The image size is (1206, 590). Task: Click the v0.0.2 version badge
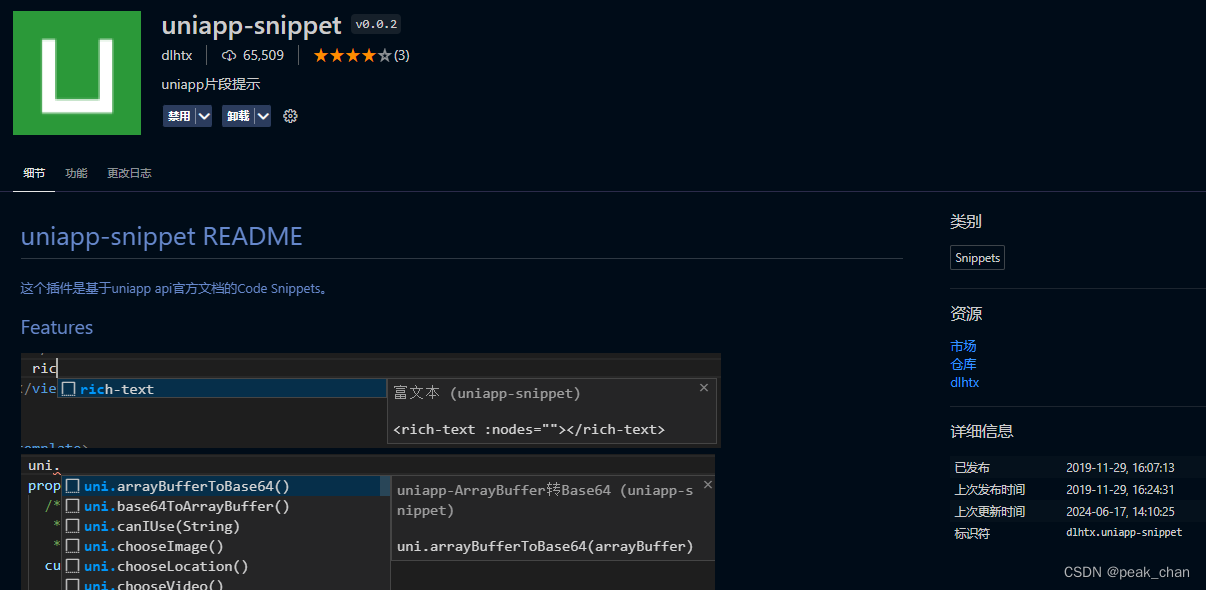pyautogui.click(x=375, y=24)
